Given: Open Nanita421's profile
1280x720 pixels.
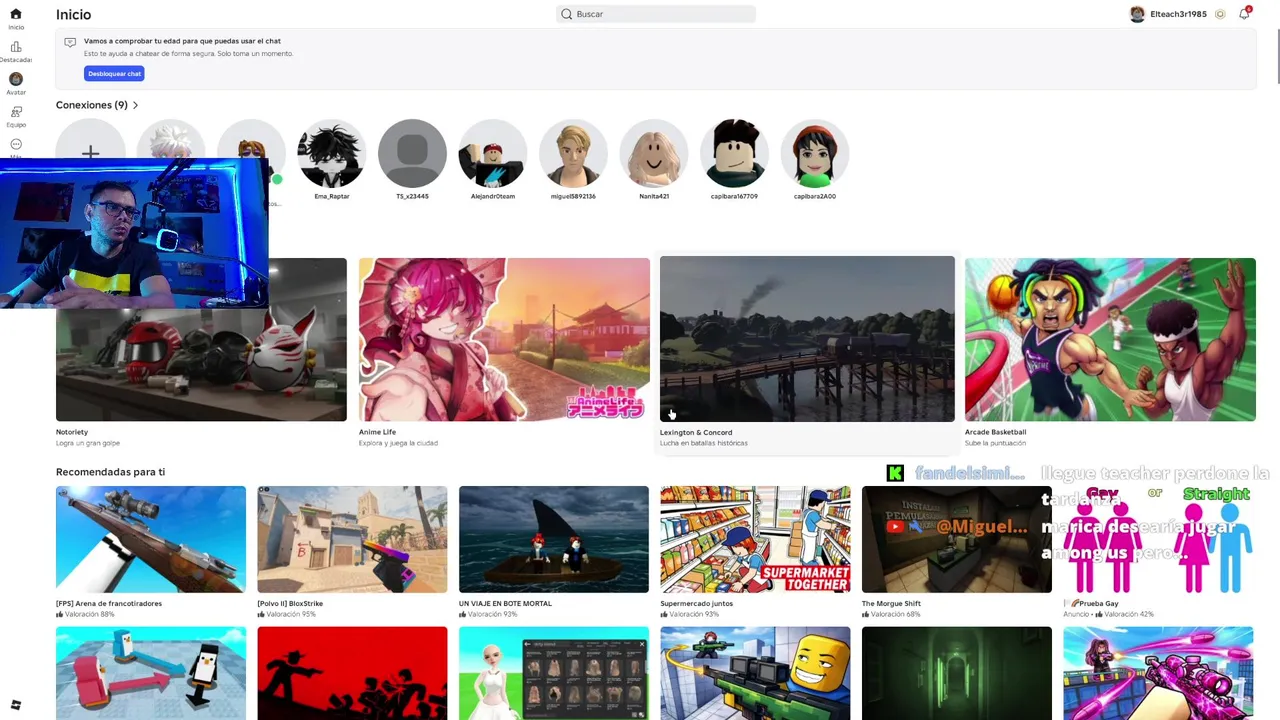Looking at the screenshot, I should coord(654,160).
